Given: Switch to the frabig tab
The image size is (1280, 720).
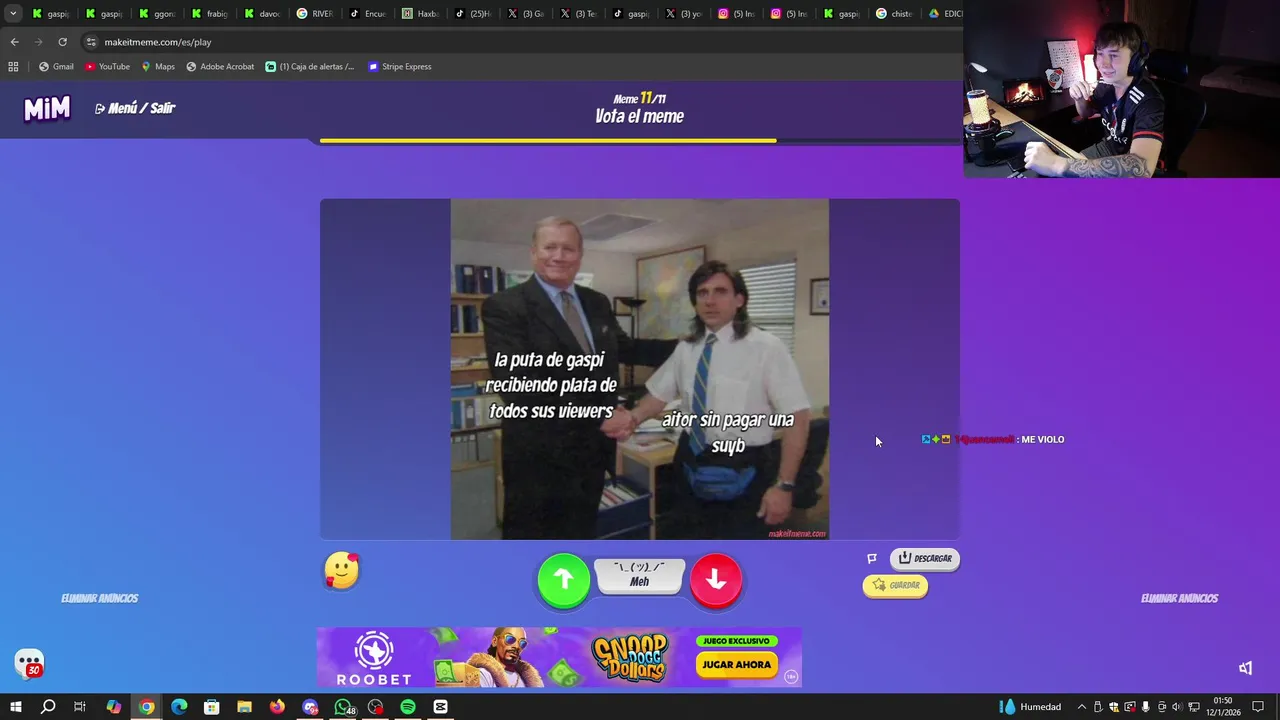Looking at the screenshot, I should [x=210, y=13].
